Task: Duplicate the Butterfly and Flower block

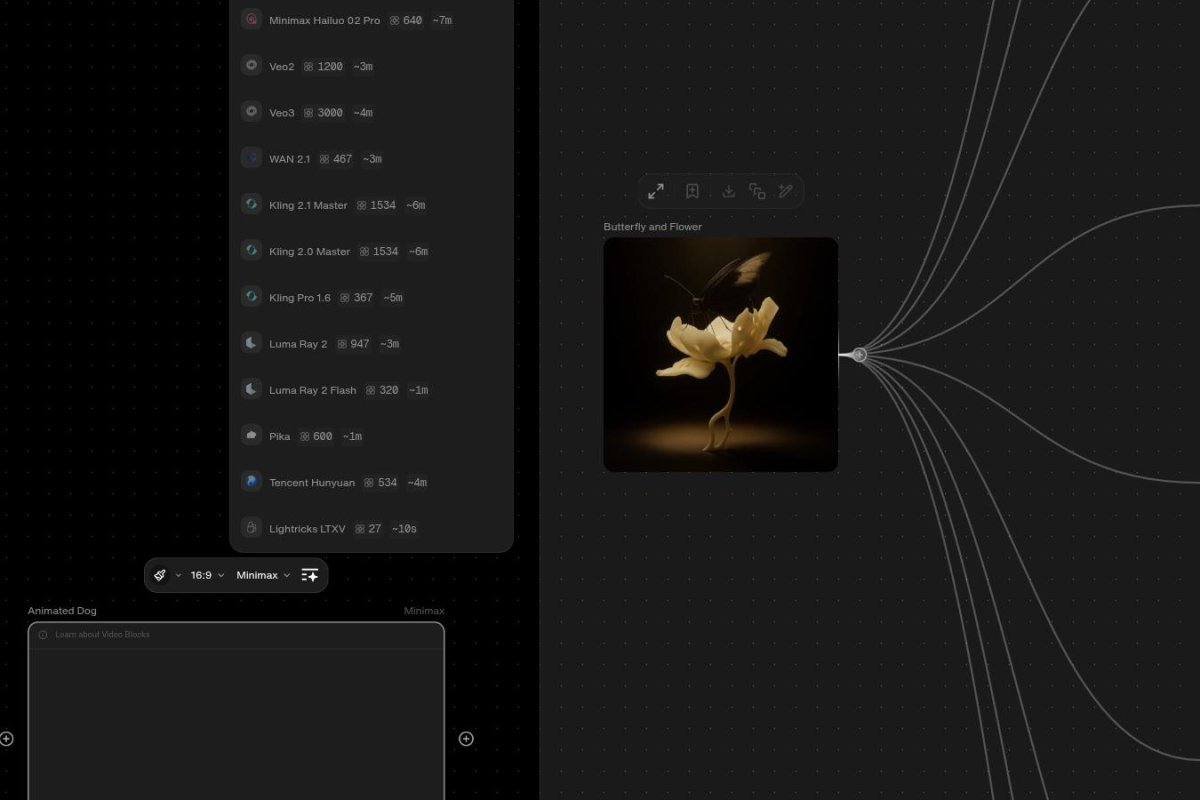Action: tap(757, 191)
